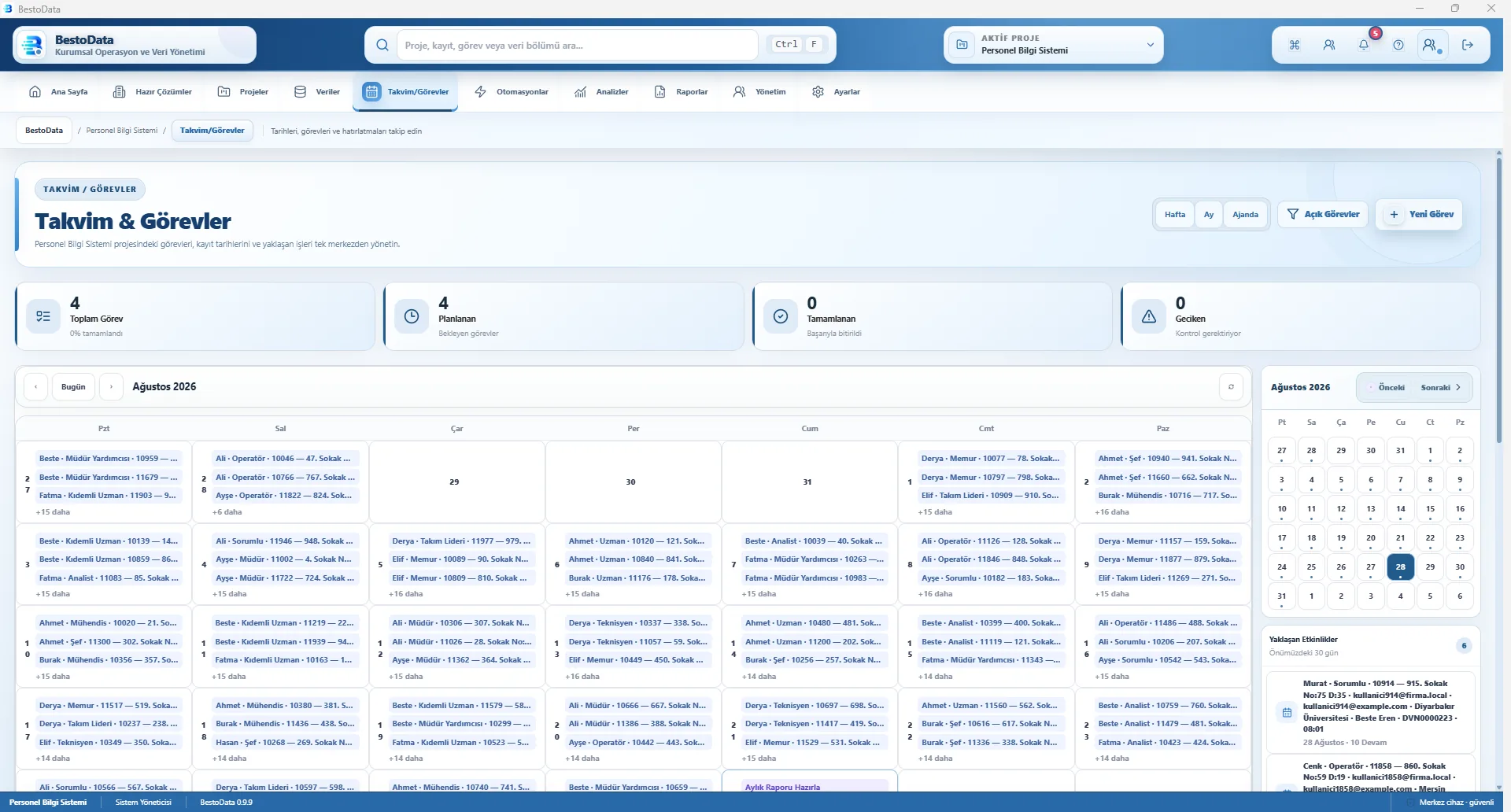Viewport: 1511px width, 812px height.
Task: Click the Açık Görevler filter button
Action: pos(1323,214)
